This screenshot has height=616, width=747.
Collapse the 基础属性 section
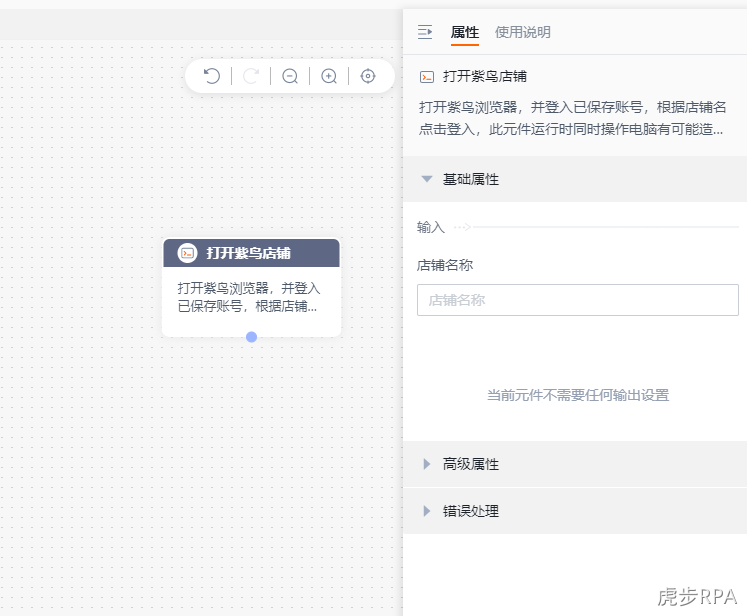(426, 179)
